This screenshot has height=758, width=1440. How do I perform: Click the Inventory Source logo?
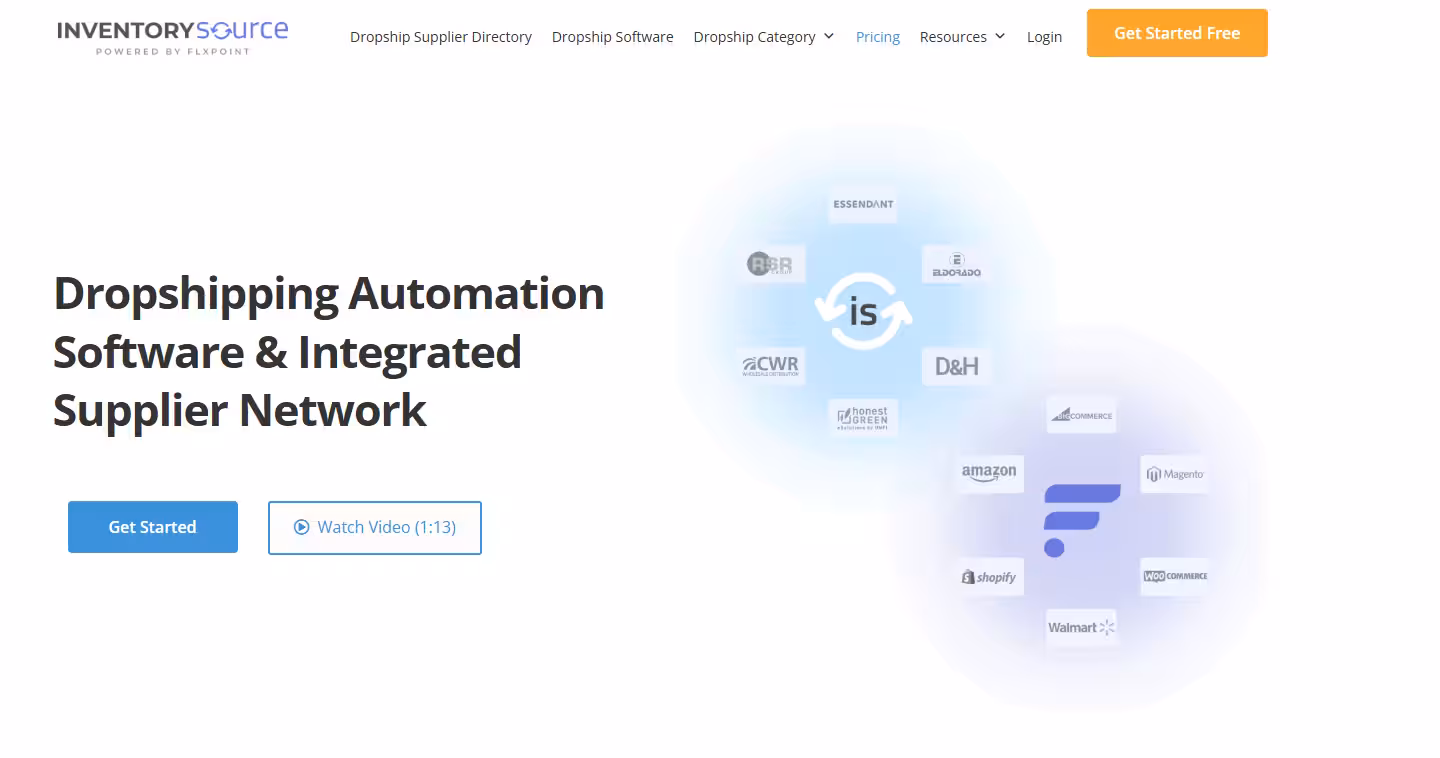coord(173,36)
